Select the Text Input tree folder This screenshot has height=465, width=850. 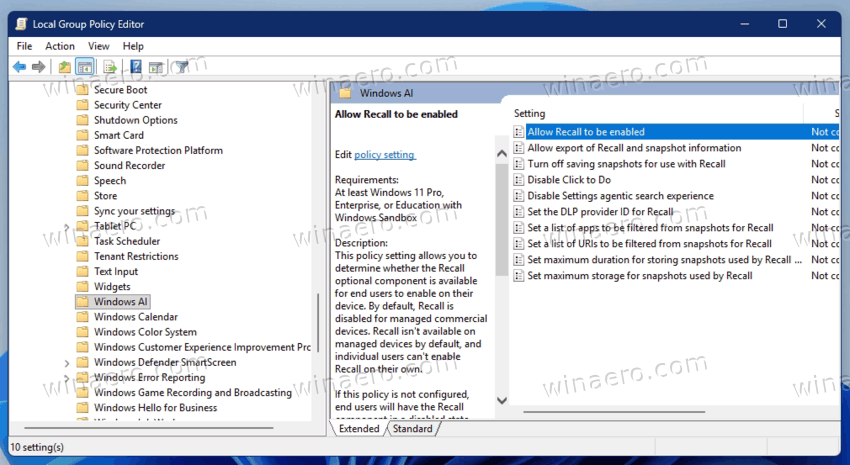point(116,272)
